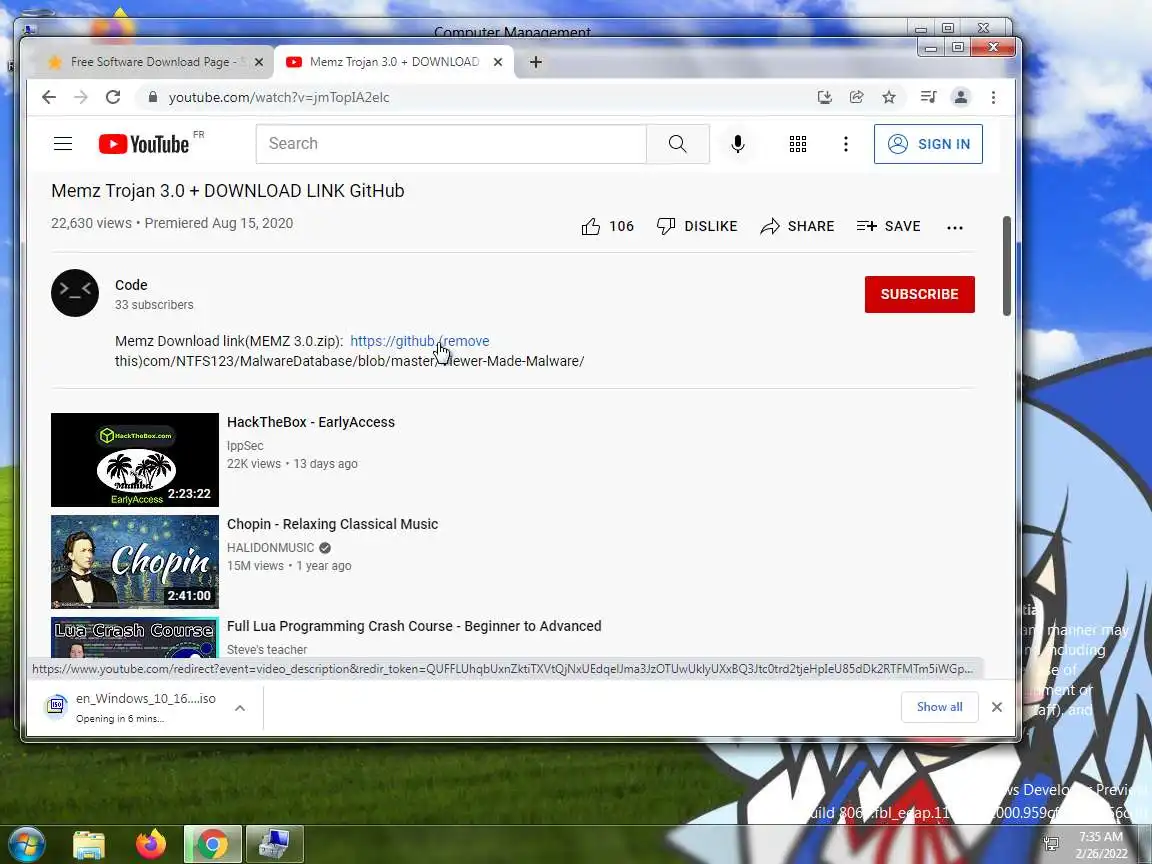Image resolution: width=1152 pixels, height=864 pixels.
Task: Click SHARE under the video title
Action: [797, 226]
